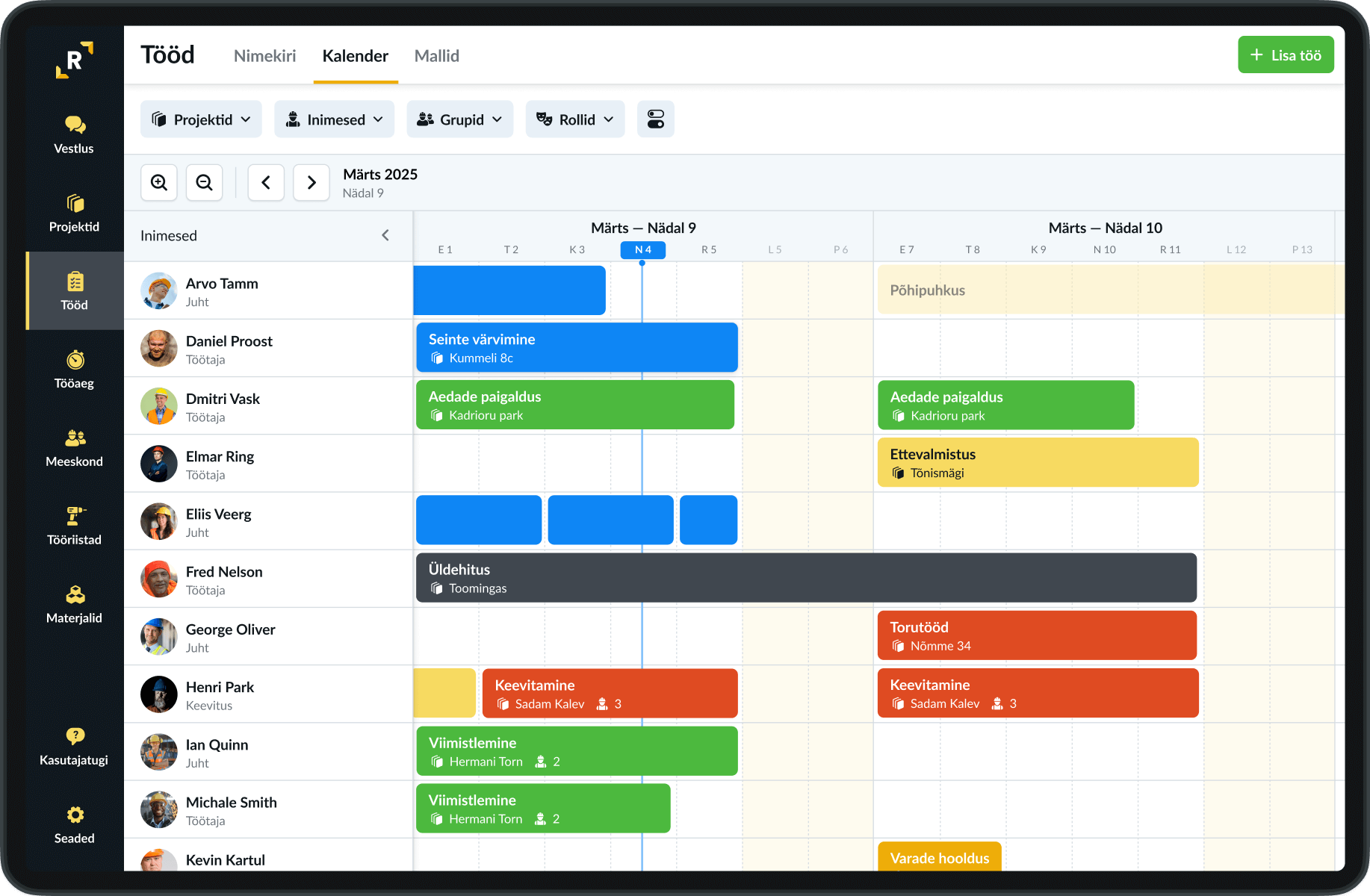Expand the Inimesed filter dropdown
The height and width of the screenshot is (896, 1370).
click(x=334, y=119)
